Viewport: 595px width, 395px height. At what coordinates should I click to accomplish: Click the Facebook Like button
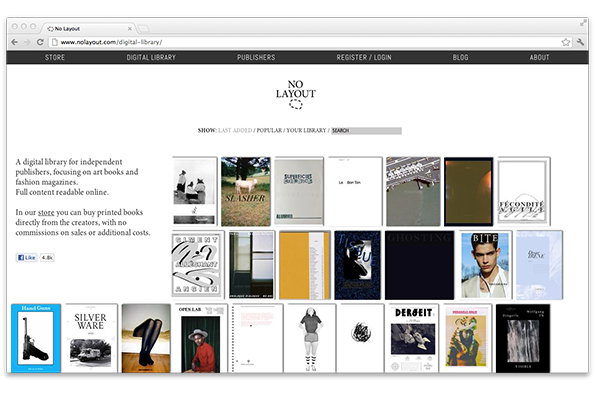27,258
